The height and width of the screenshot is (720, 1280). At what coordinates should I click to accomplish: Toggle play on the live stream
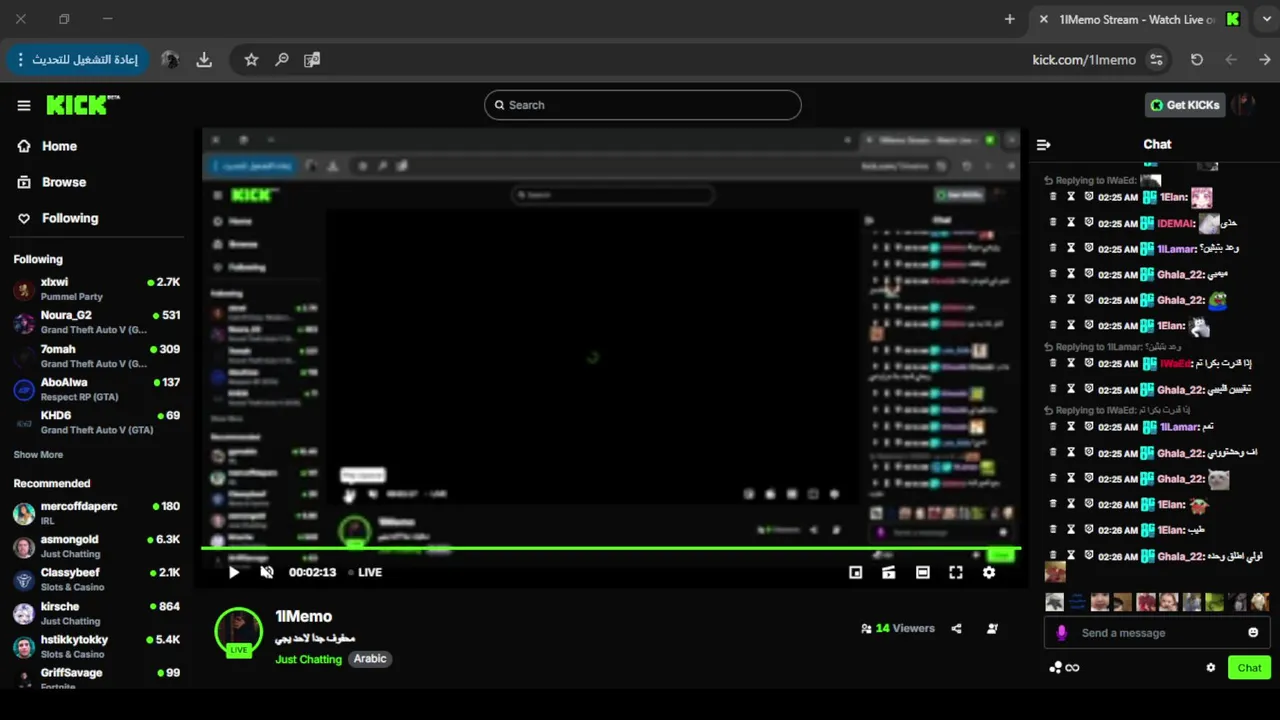click(x=234, y=572)
